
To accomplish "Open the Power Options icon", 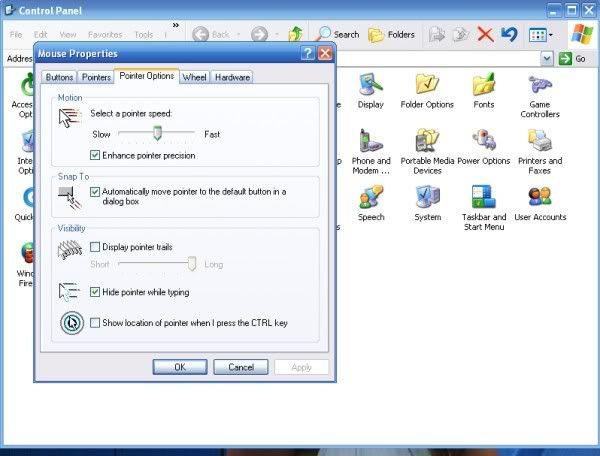I will tap(484, 147).
